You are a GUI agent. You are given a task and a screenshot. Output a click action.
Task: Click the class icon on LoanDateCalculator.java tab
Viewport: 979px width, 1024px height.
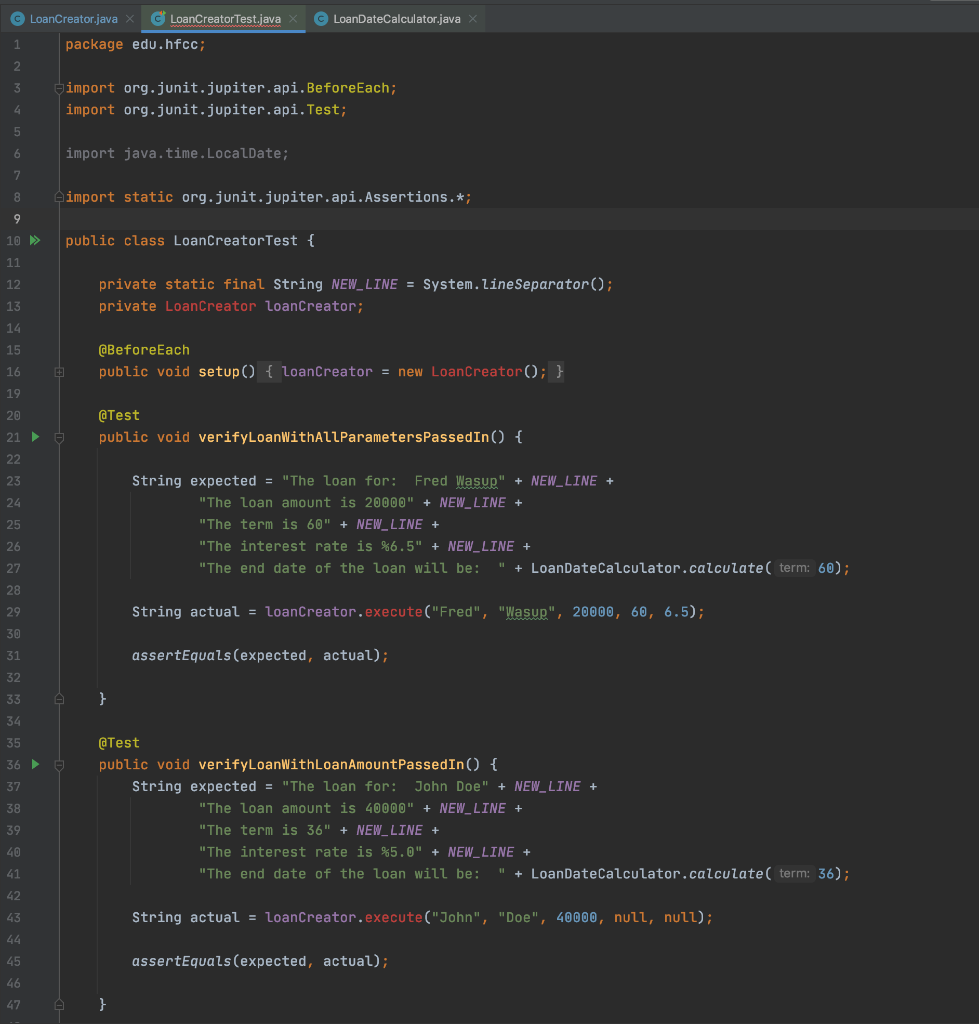coord(321,17)
